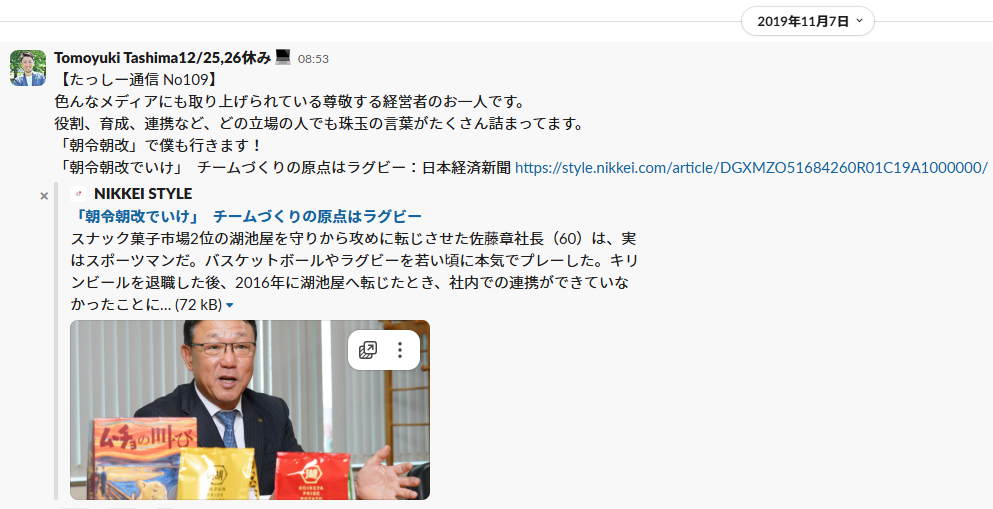Click the NIKKEI STYLE favicon icon
The height and width of the screenshot is (509, 993).
tap(79, 194)
